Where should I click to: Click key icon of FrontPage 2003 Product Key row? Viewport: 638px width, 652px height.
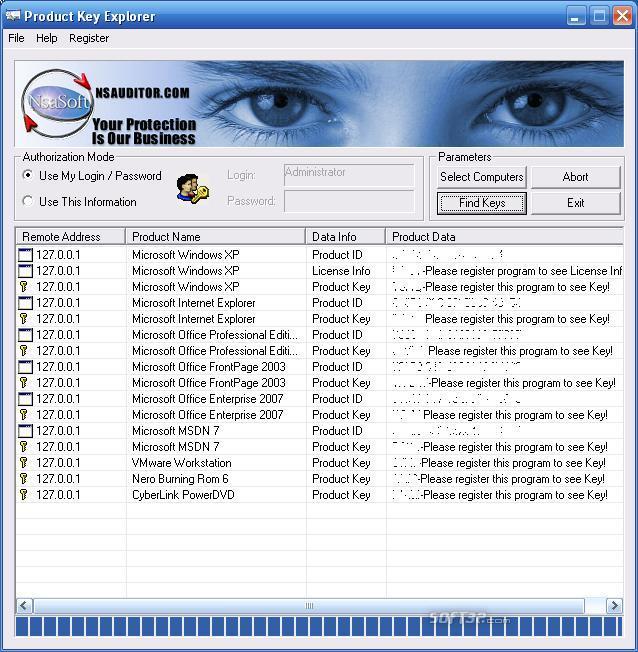pyautogui.click(x=24, y=383)
